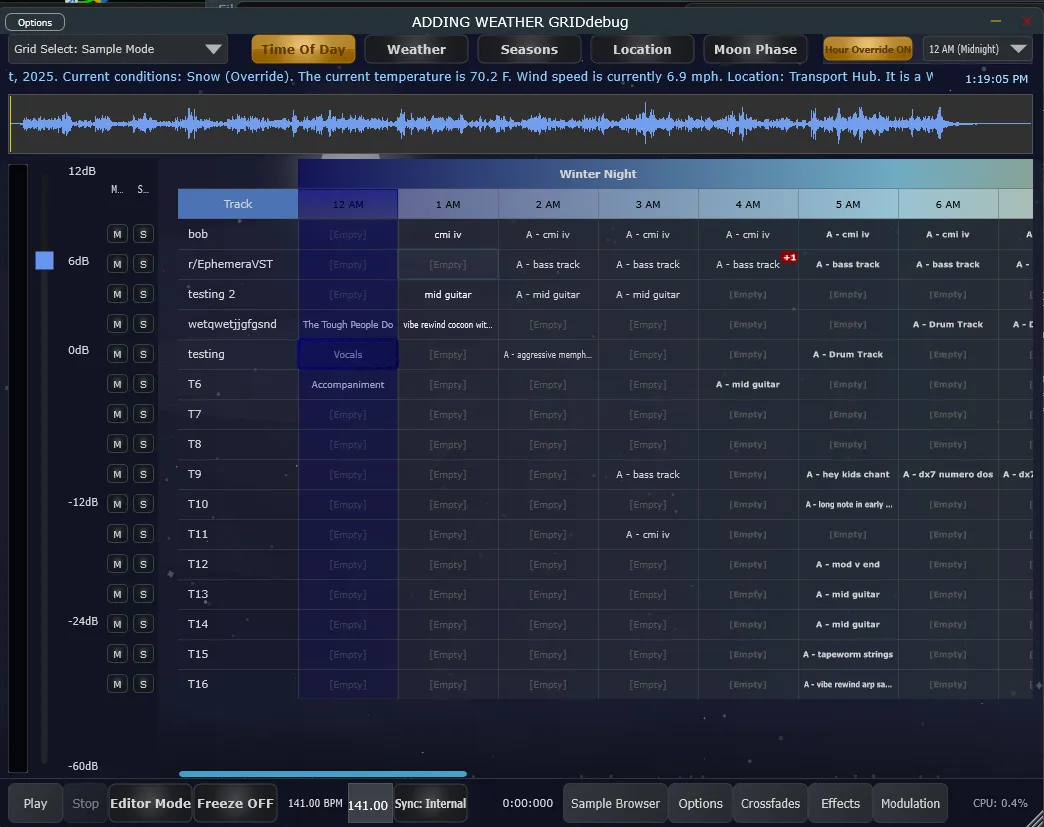
Task: Toggle Editor Mode
Action: [x=150, y=803]
